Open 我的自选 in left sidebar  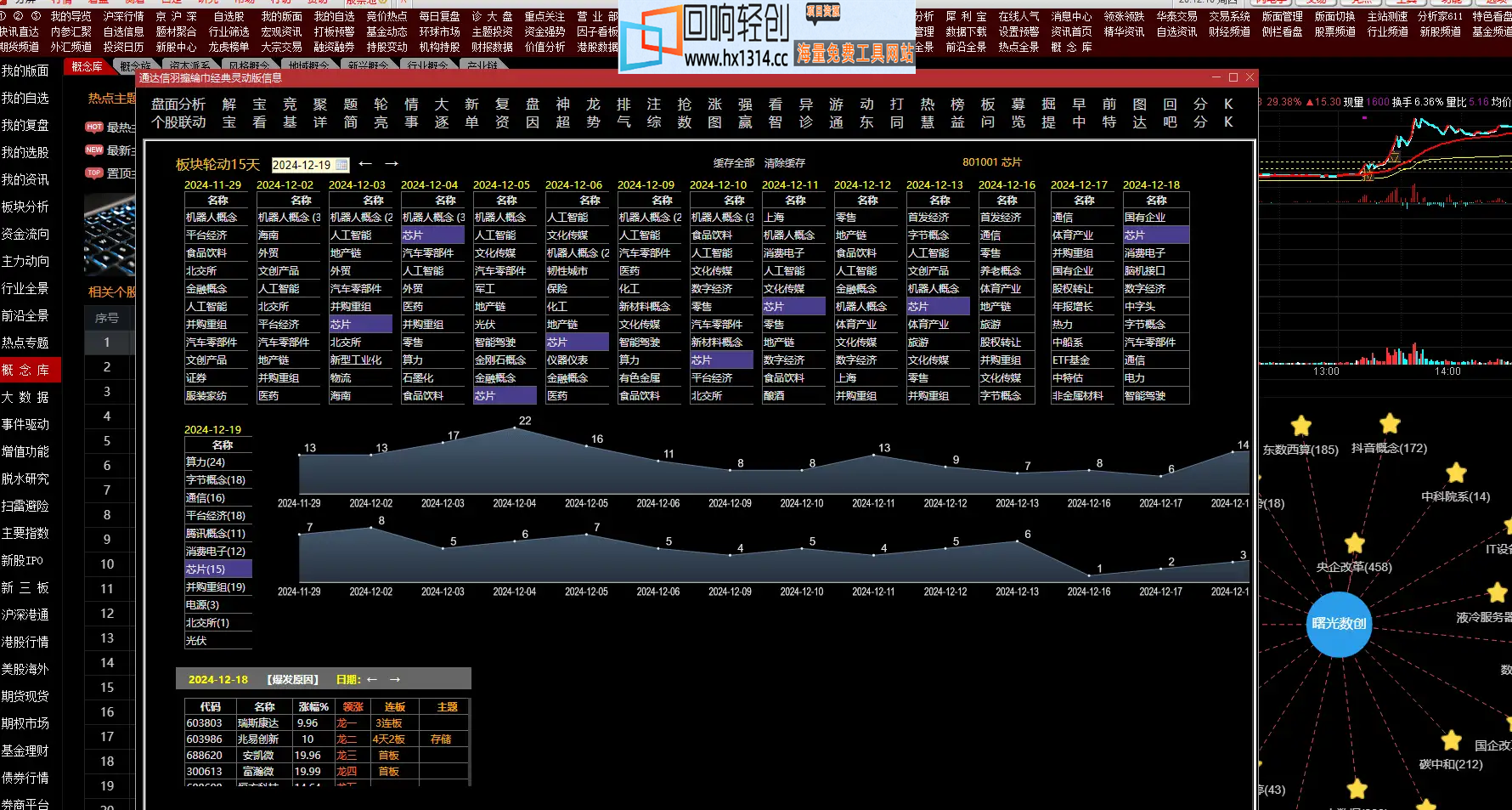[25, 99]
